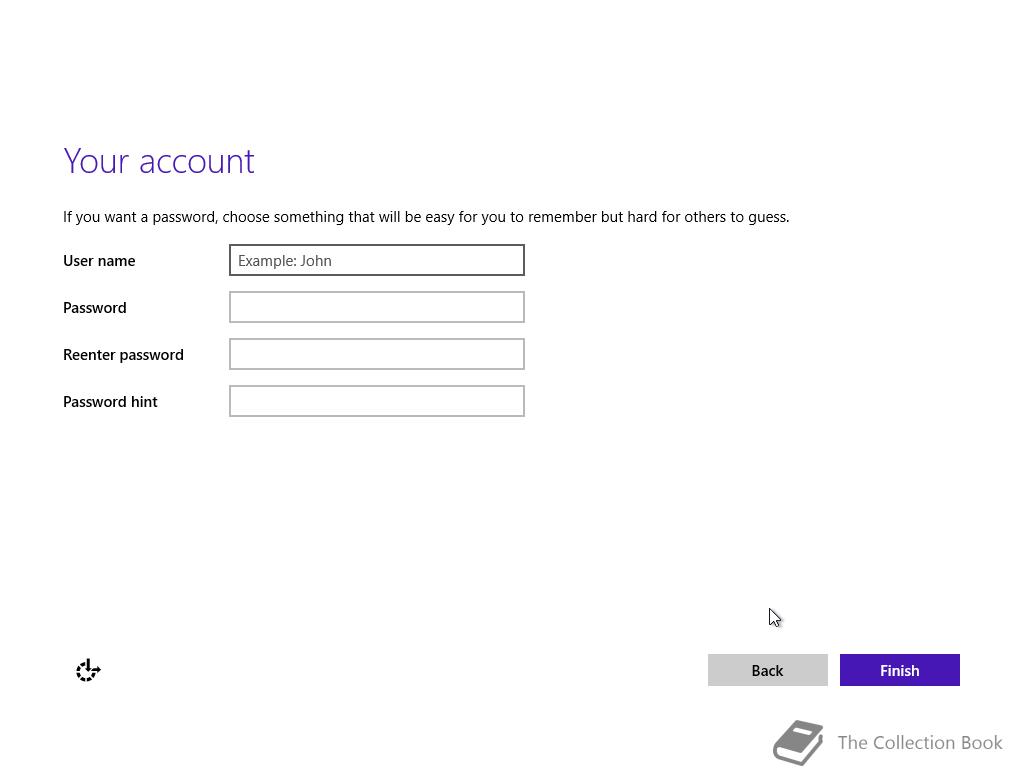Screen dimensions: 1024x768
Task: Click the 'Reenter password' label
Action: (x=123, y=355)
